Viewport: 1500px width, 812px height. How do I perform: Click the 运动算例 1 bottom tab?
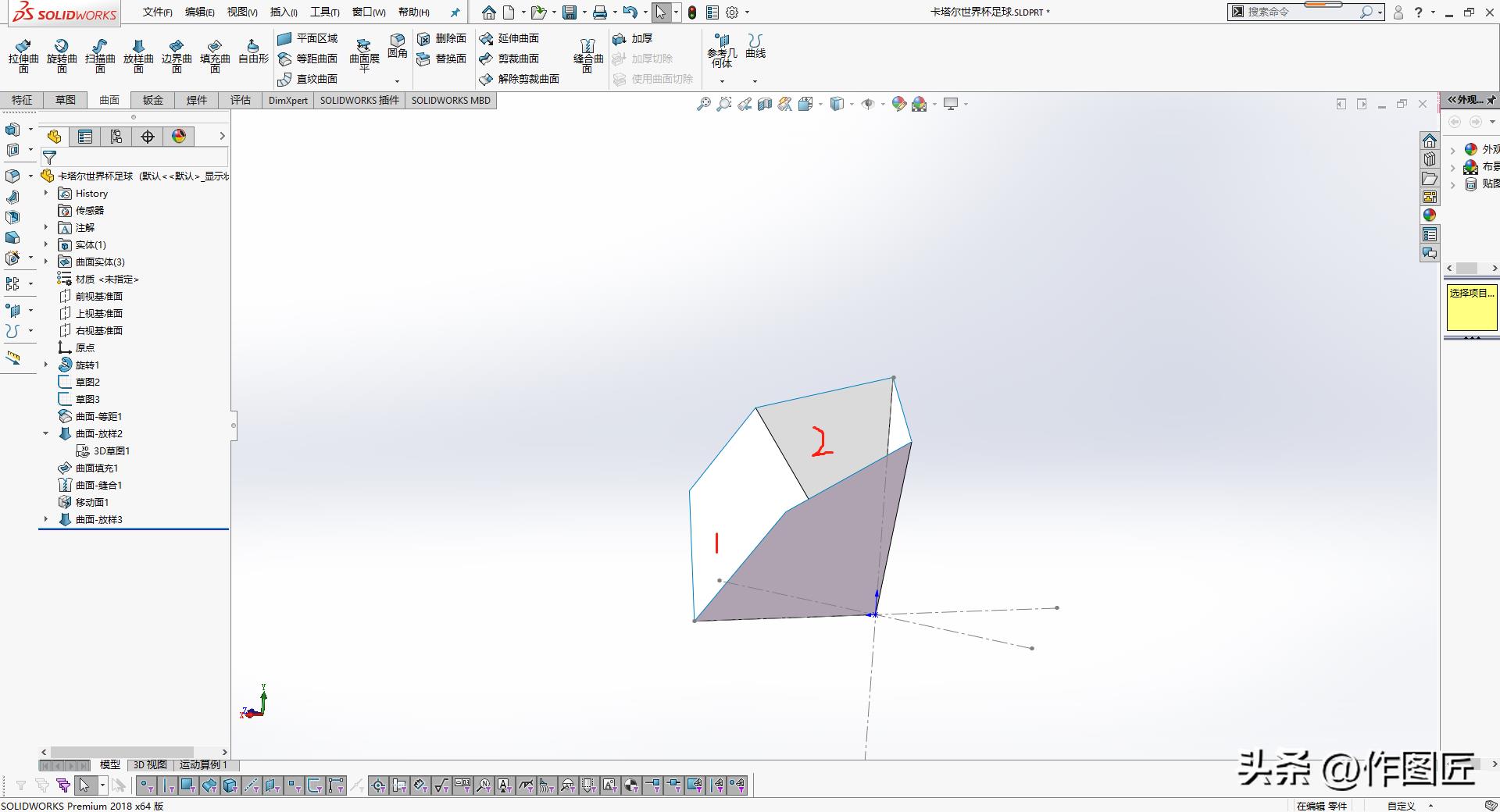tap(203, 764)
